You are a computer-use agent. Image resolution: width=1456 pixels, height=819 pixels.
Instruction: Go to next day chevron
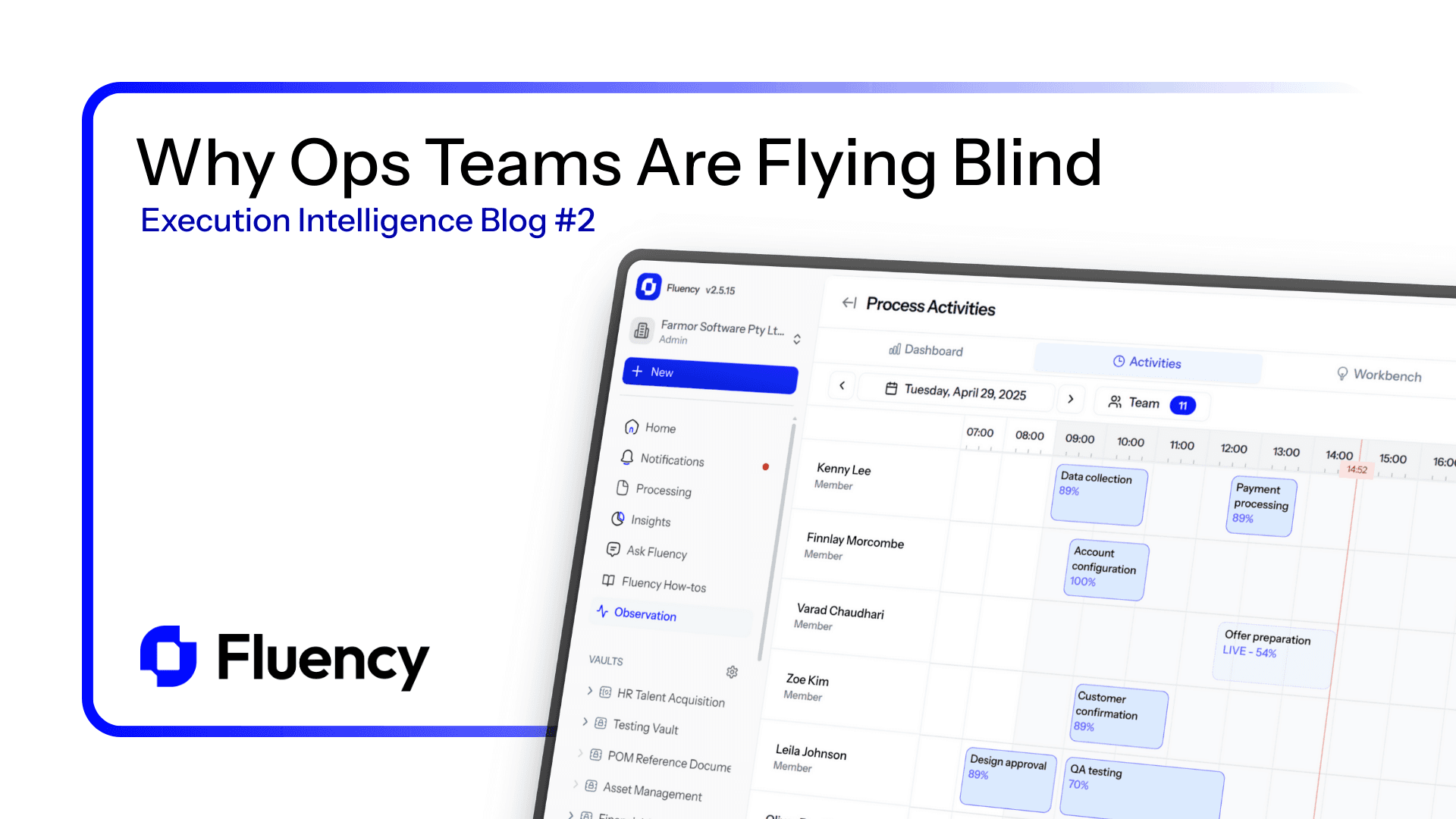(1071, 398)
